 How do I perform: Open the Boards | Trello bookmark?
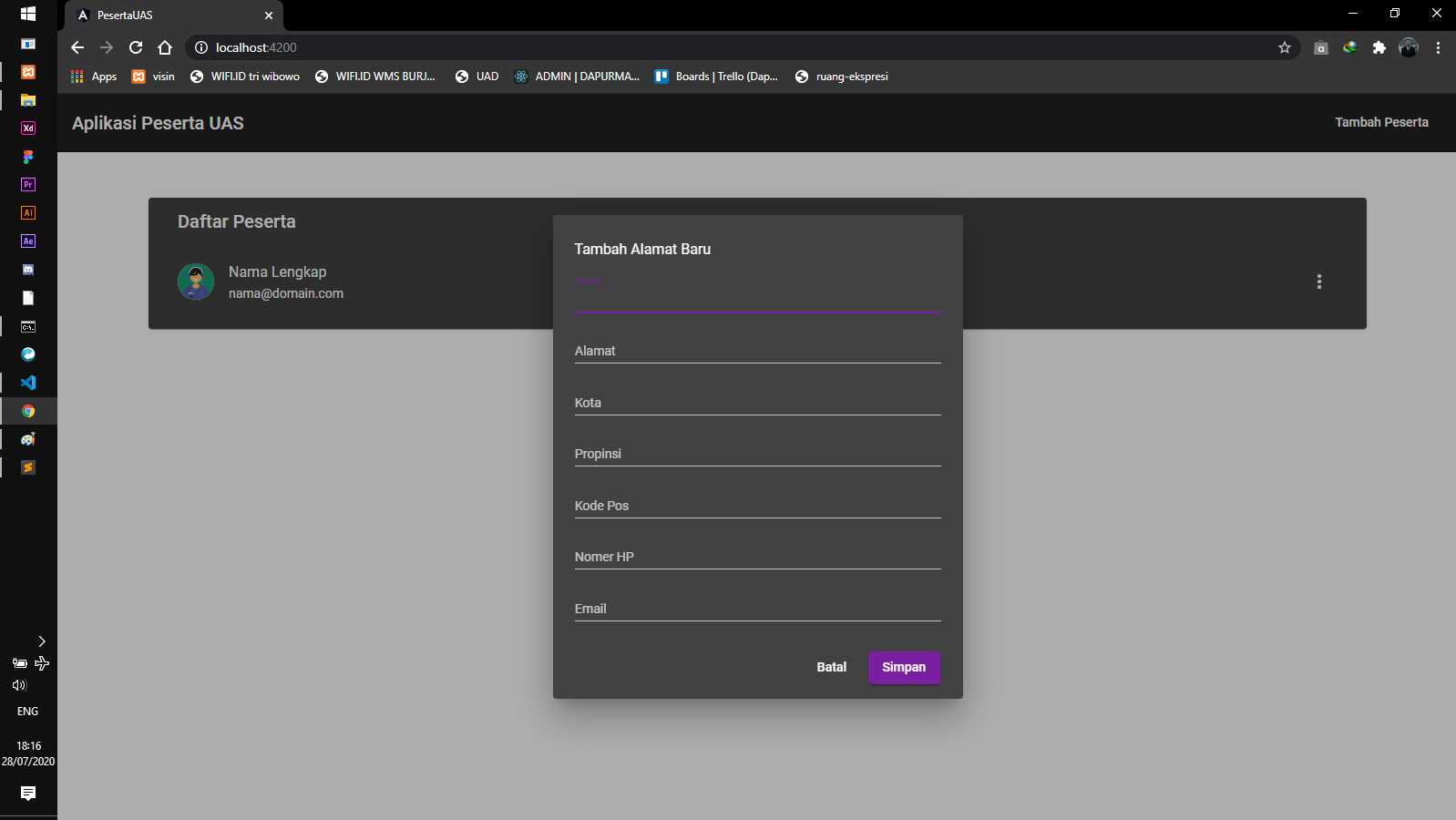(x=716, y=77)
